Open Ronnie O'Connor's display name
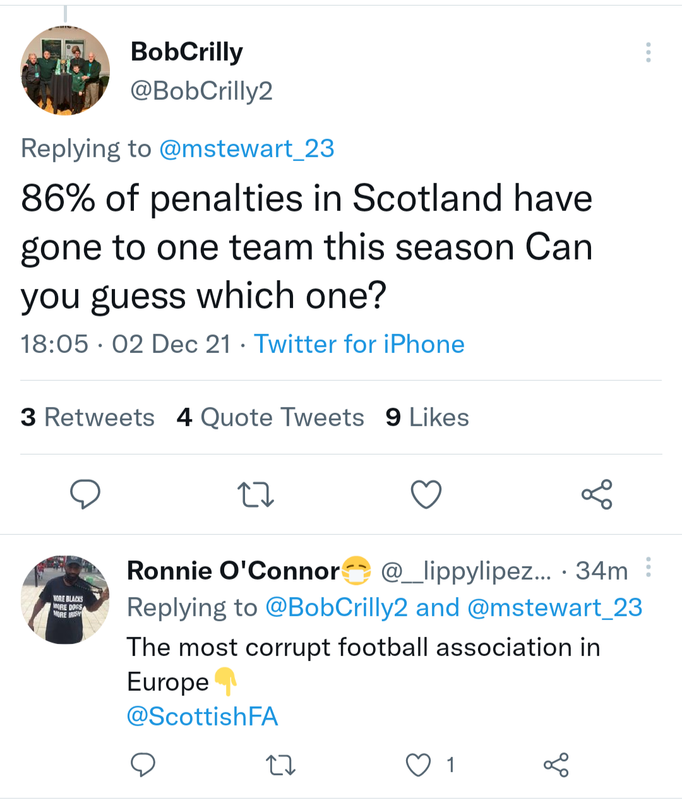The image size is (682, 800). point(233,571)
